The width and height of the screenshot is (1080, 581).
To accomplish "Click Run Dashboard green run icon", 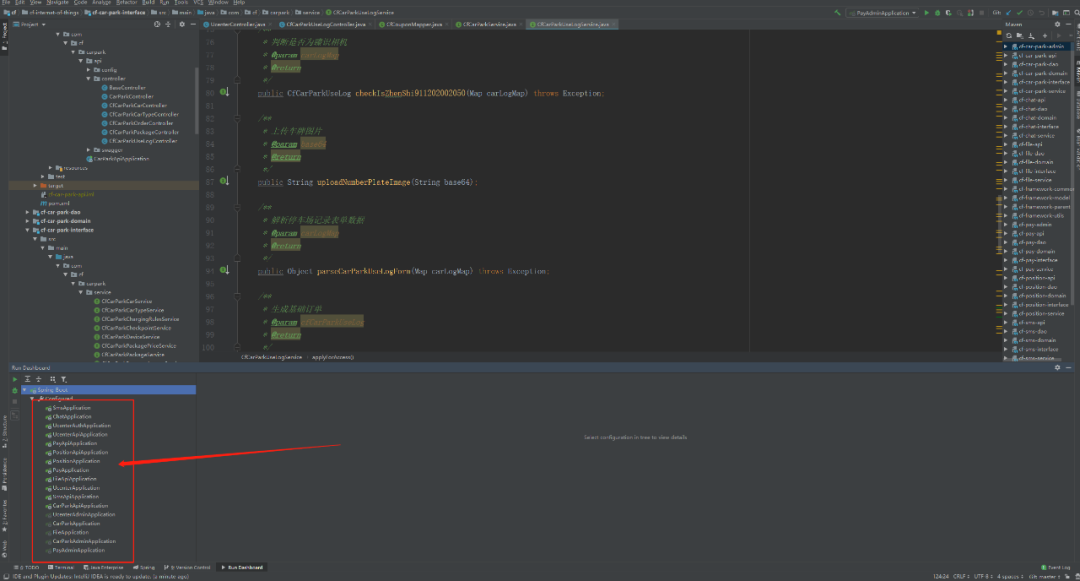I will pyautogui.click(x=15, y=379).
